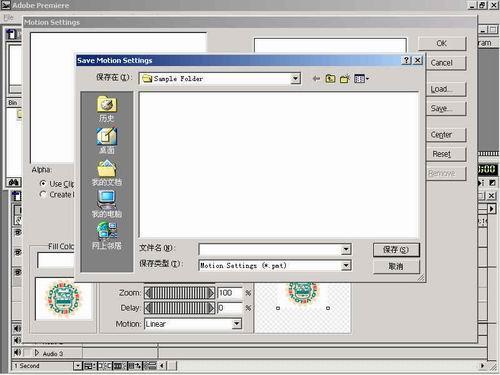Open the view menu icon dropdown

pyautogui.click(x=361, y=79)
